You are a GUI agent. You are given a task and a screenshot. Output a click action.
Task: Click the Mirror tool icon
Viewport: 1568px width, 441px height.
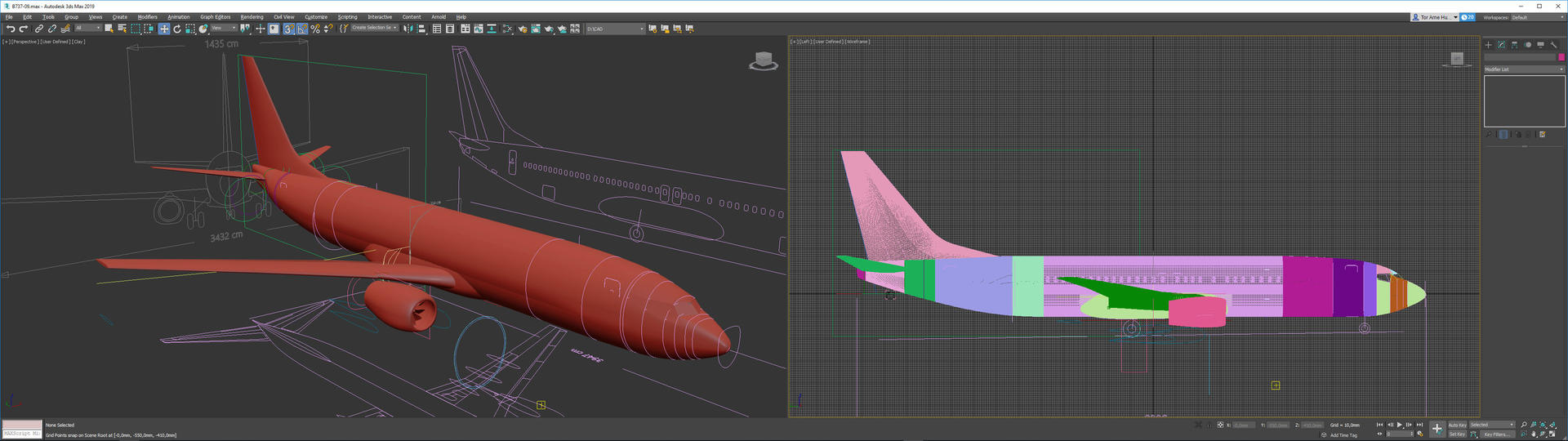tap(408, 29)
